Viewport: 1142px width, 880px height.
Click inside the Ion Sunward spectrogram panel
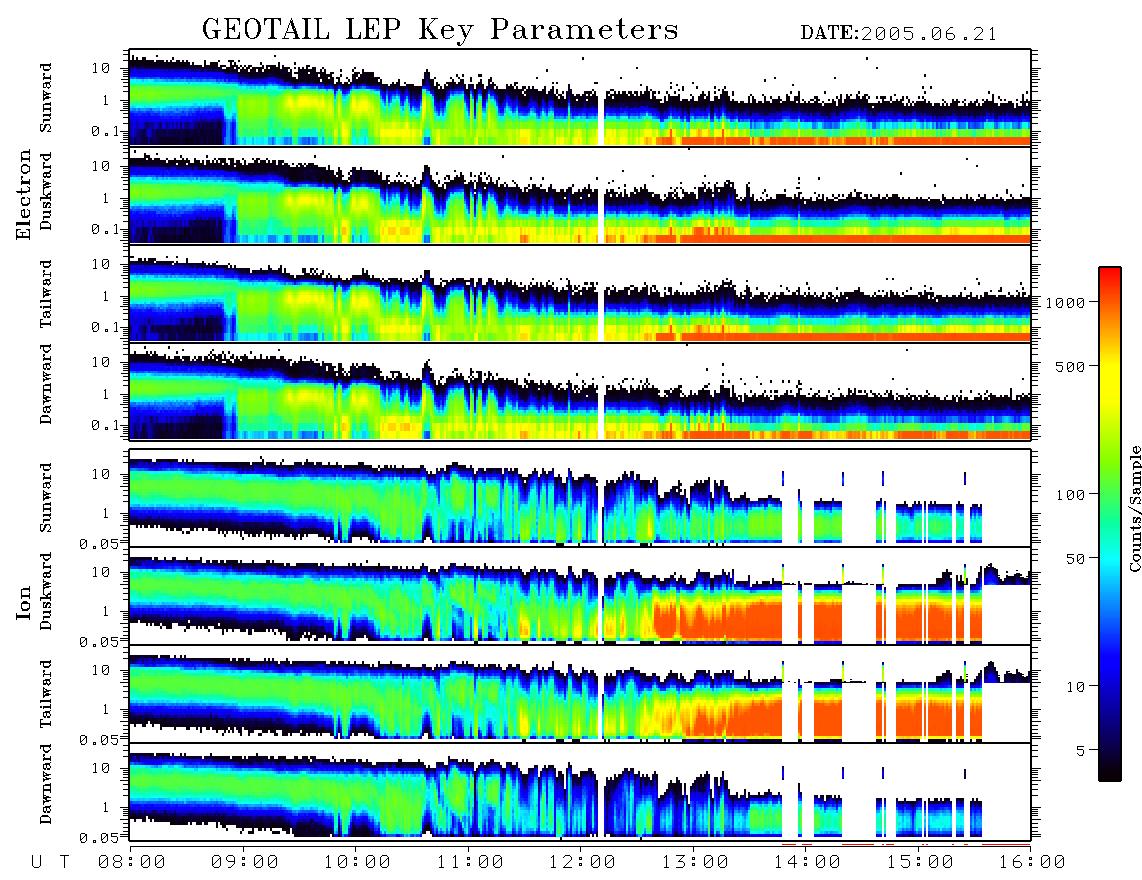[580, 498]
